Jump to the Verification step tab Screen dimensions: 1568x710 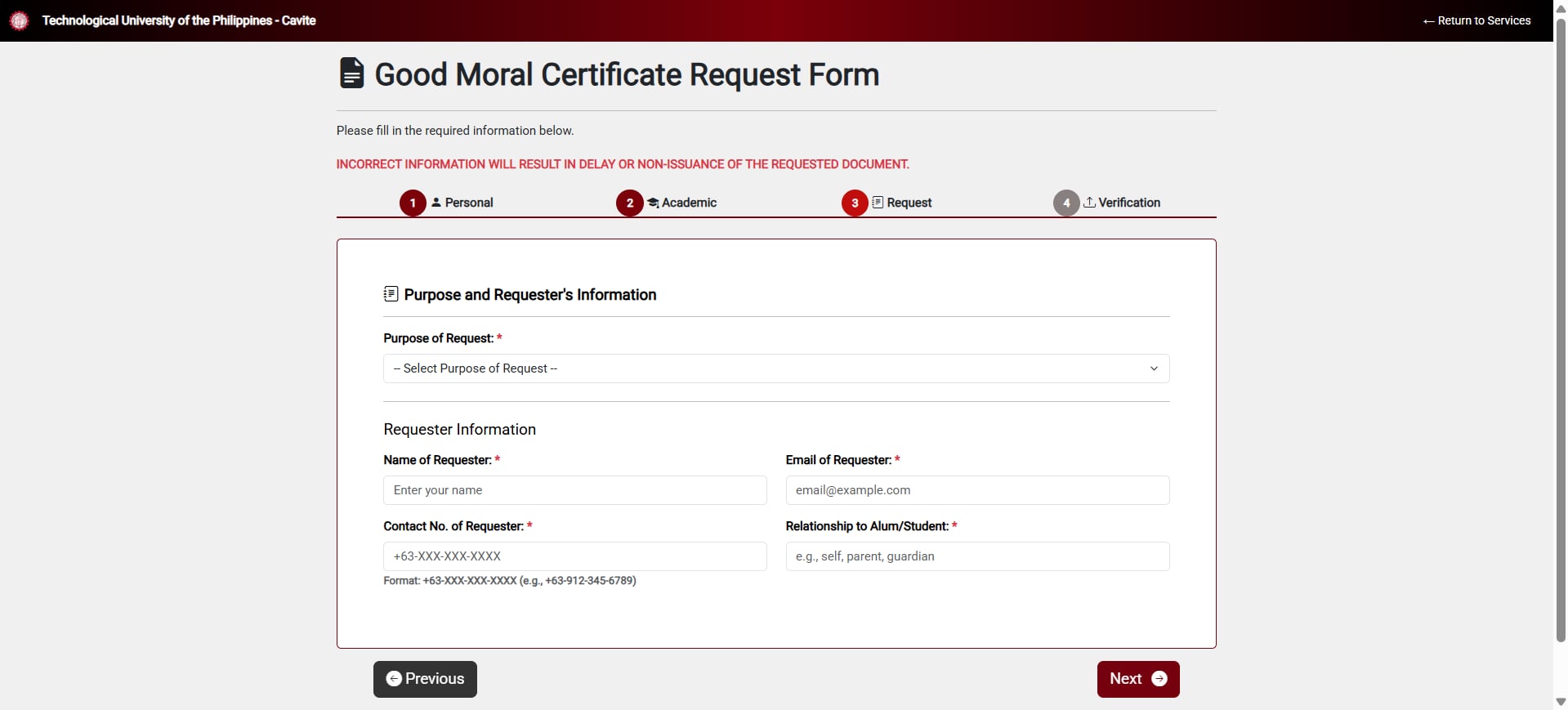(x=1128, y=203)
